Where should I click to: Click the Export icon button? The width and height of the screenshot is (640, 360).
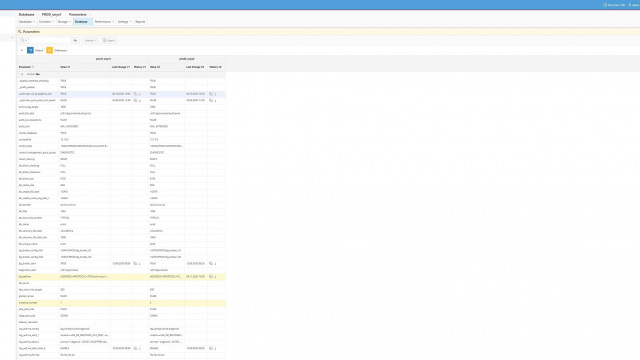pos(109,40)
